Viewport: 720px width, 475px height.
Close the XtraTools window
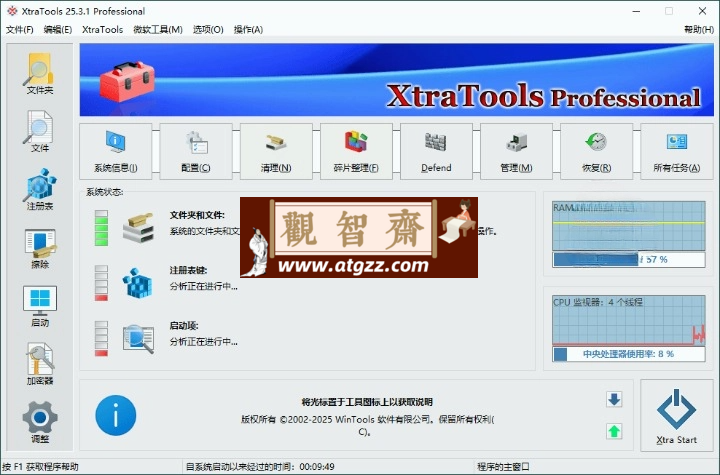click(703, 11)
